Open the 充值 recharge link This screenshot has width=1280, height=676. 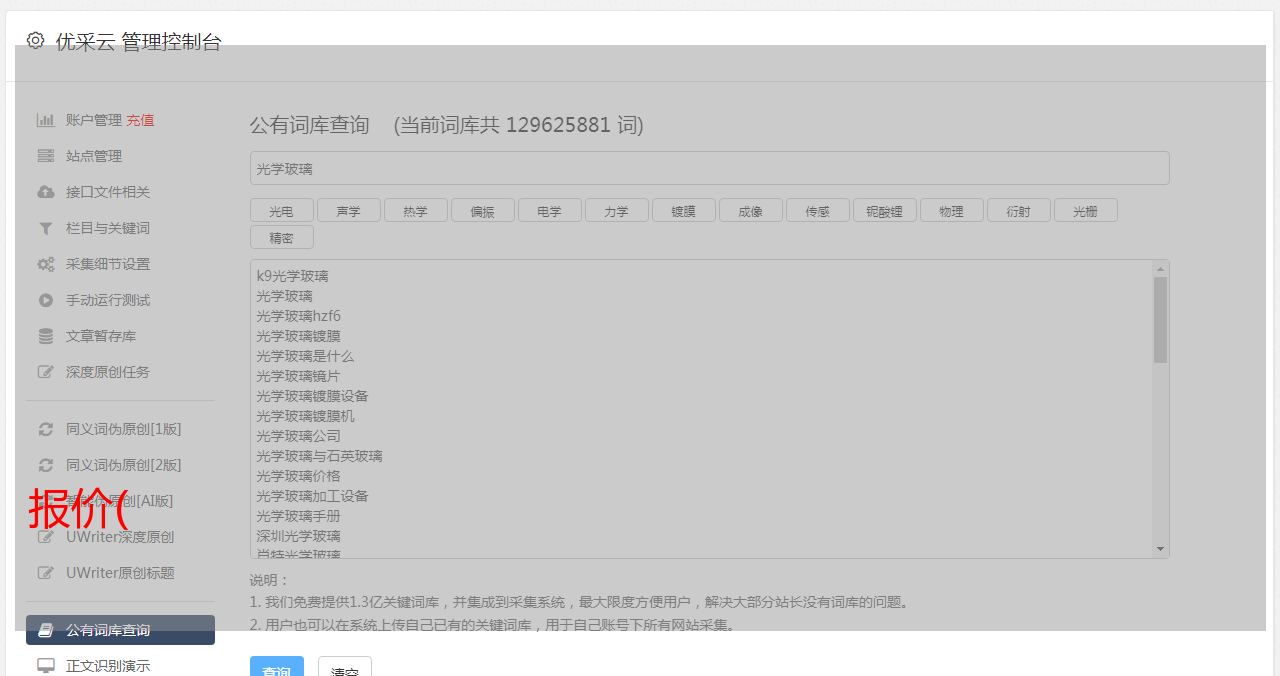tap(140, 120)
